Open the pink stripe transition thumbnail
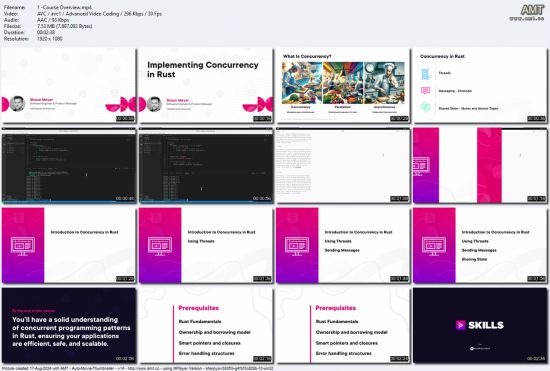This screenshot has height=371, width=550. click(x=480, y=166)
